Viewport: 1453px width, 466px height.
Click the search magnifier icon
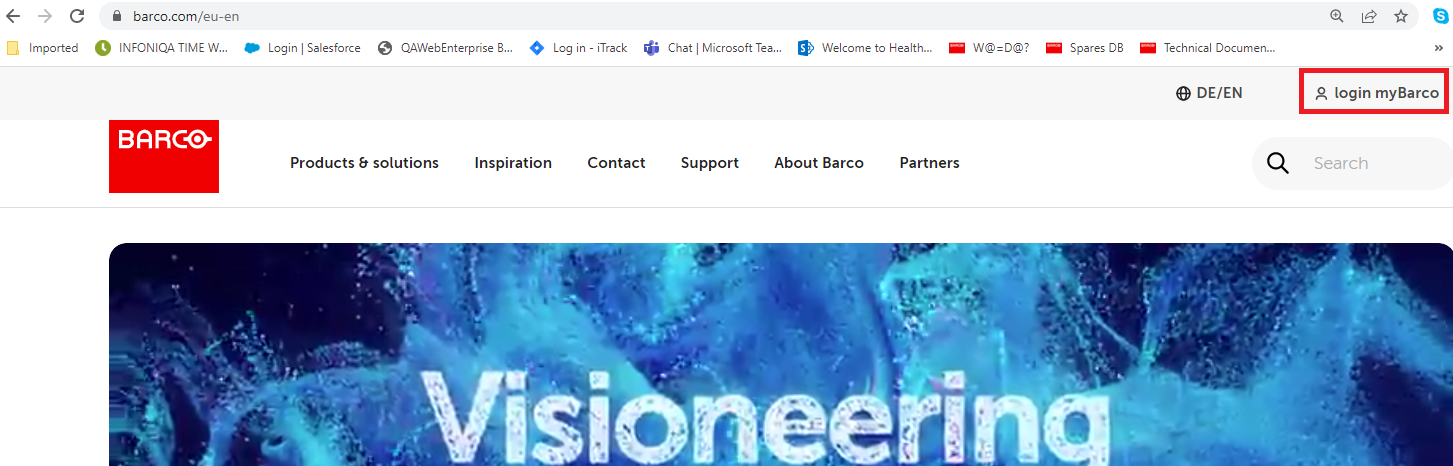(1278, 163)
